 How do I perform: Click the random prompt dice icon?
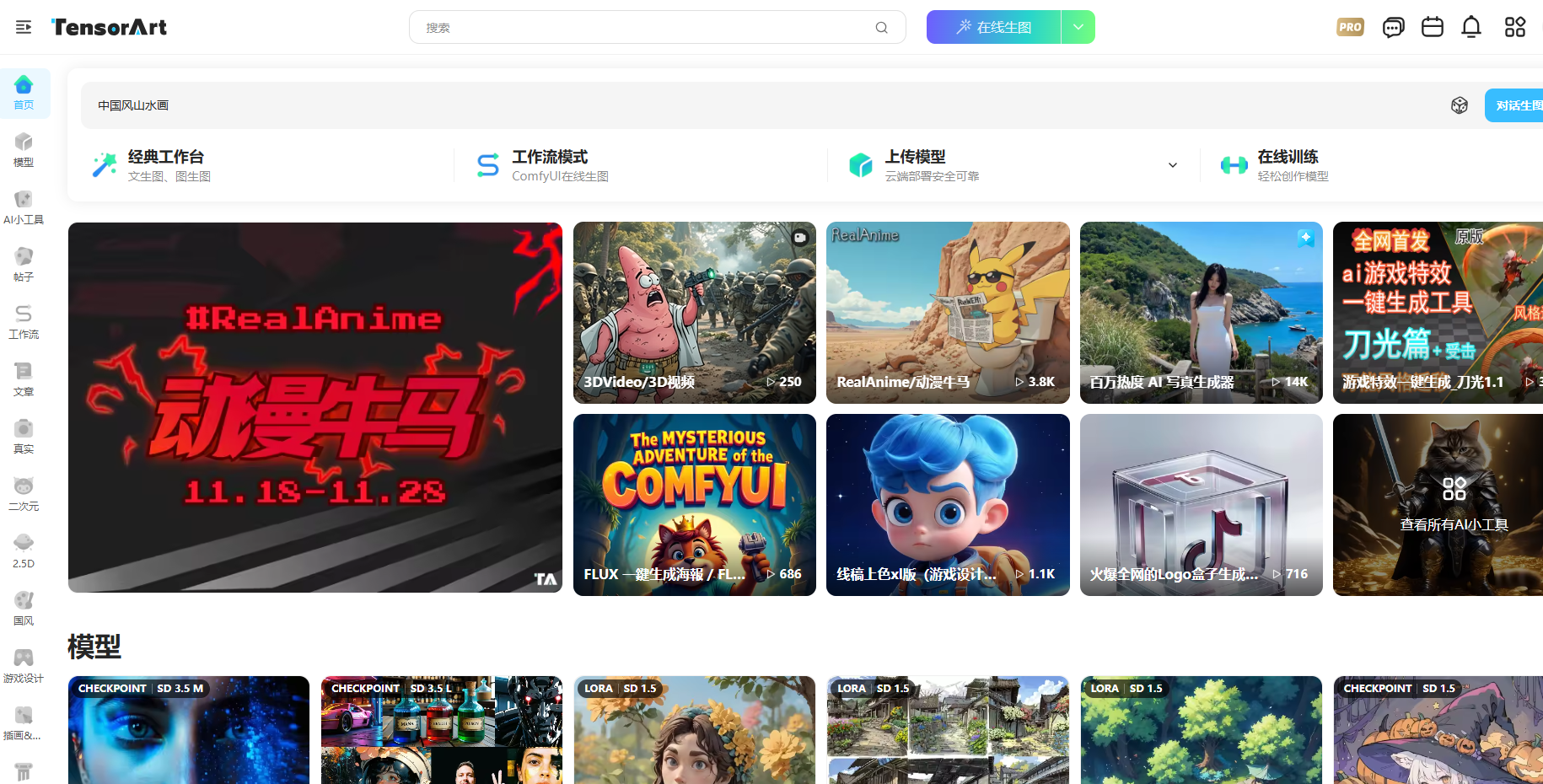pos(1459,105)
